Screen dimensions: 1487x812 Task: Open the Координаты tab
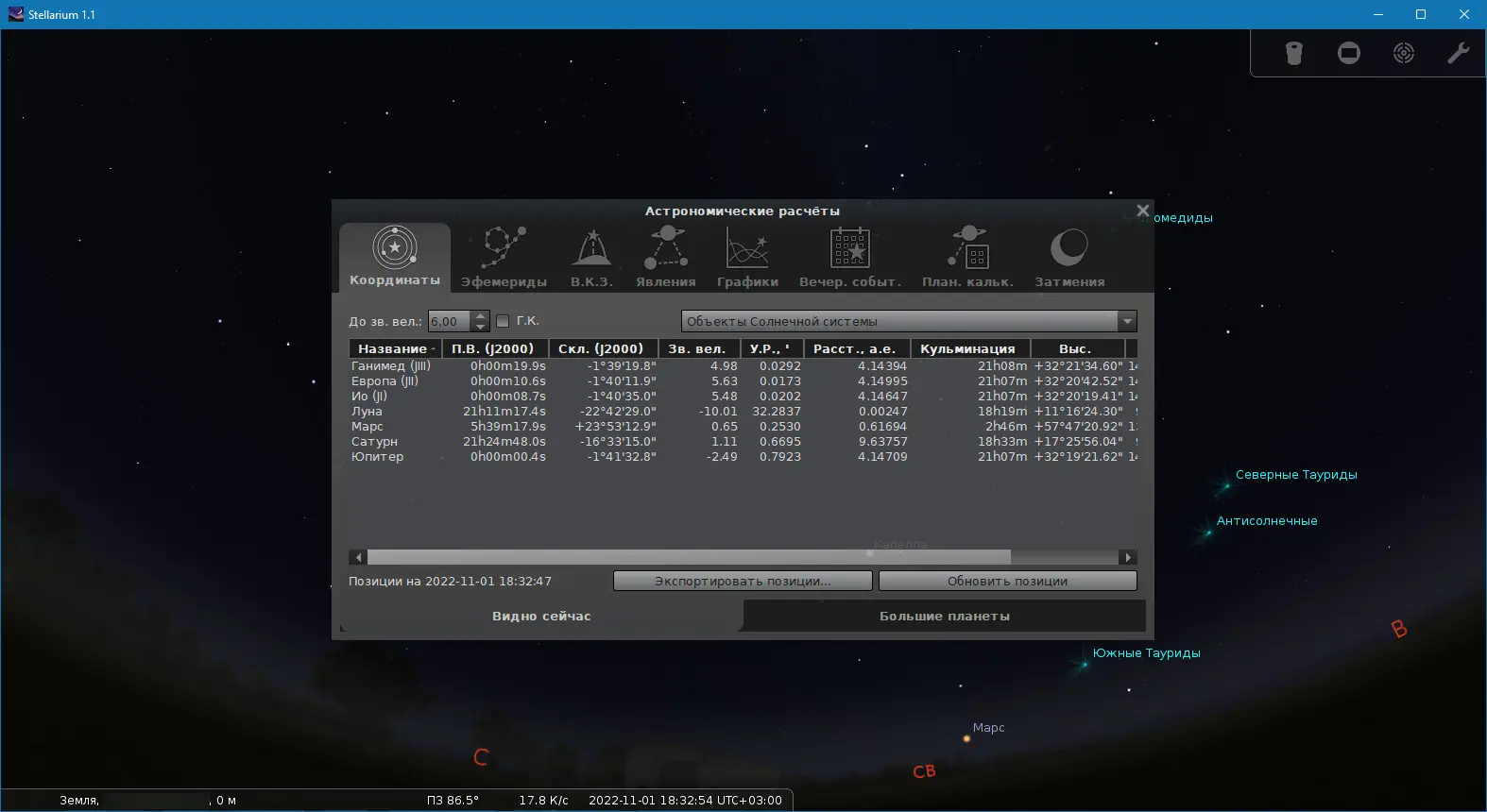(395, 257)
